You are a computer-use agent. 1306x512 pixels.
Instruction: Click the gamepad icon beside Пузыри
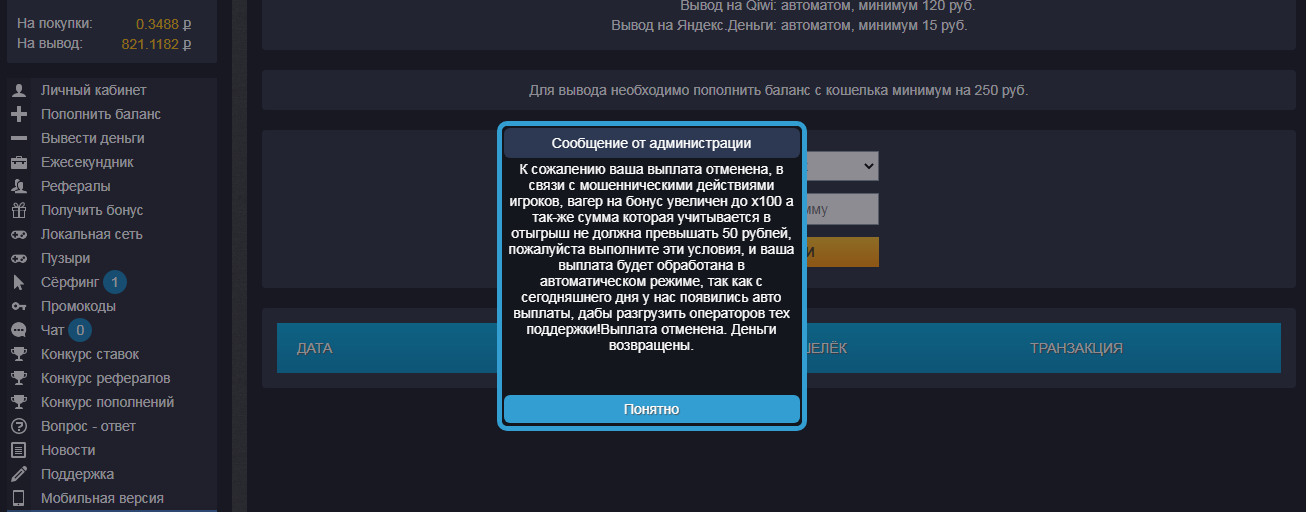pyautogui.click(x=19, y=258)
